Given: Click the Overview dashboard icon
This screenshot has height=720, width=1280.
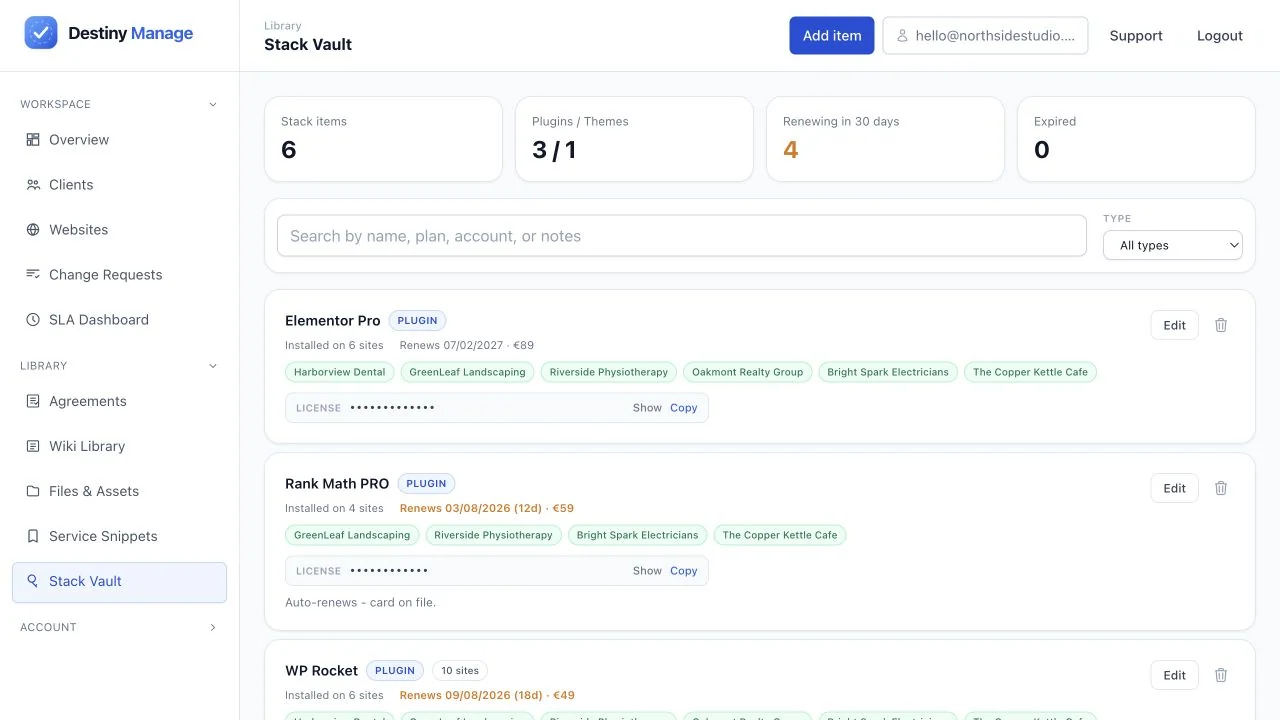Looking at the screenshot, I should click(33, 140).
